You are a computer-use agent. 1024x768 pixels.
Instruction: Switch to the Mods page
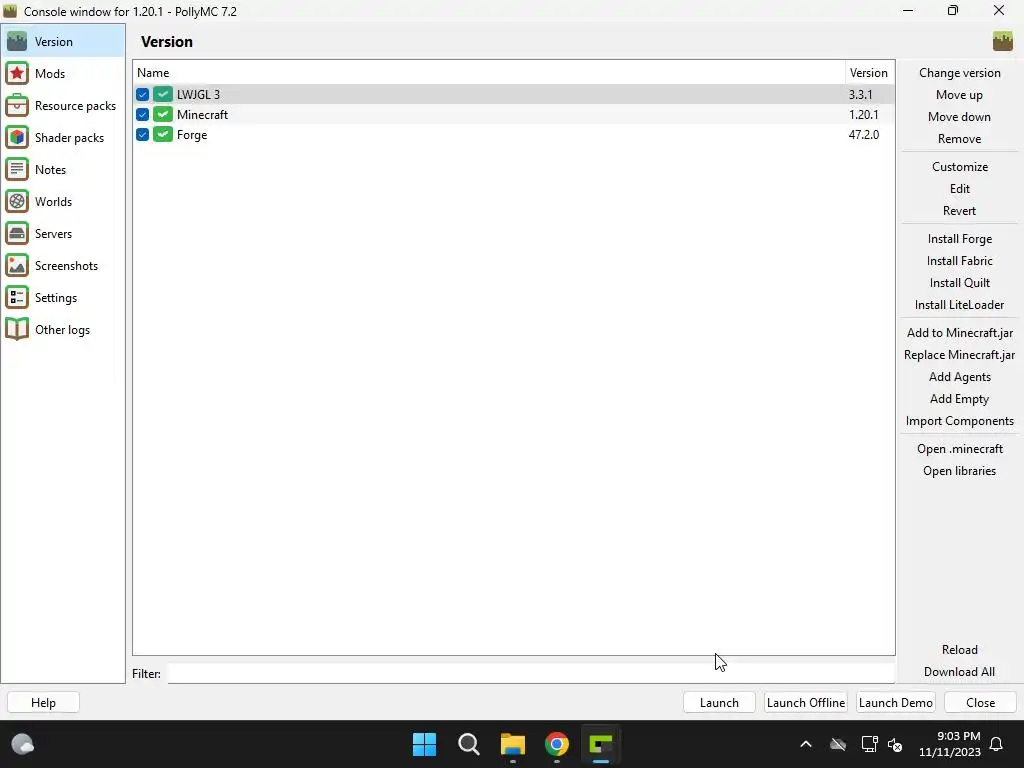tap(63, 73)
